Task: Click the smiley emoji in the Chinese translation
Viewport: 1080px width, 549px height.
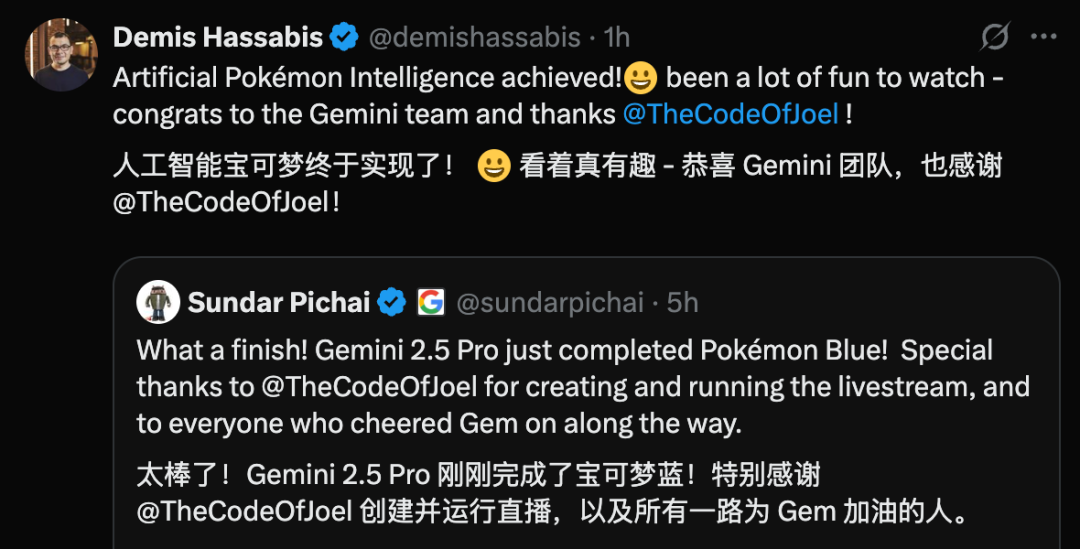Action: tap(494, 166)
